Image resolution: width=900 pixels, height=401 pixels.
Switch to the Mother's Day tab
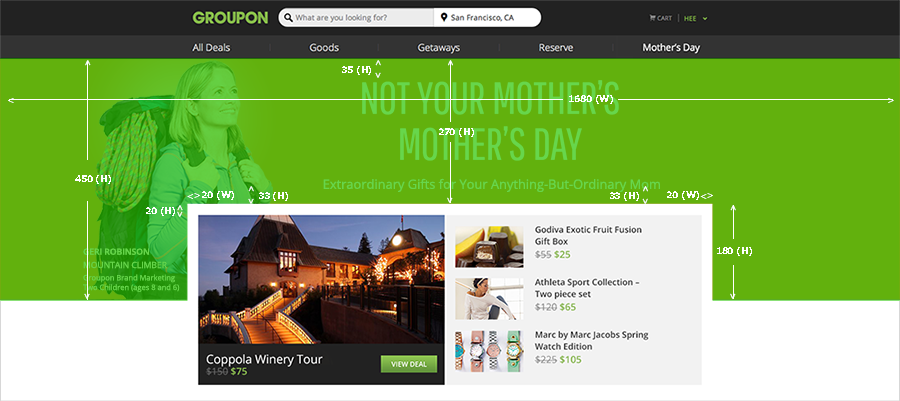tap(671, 48)
